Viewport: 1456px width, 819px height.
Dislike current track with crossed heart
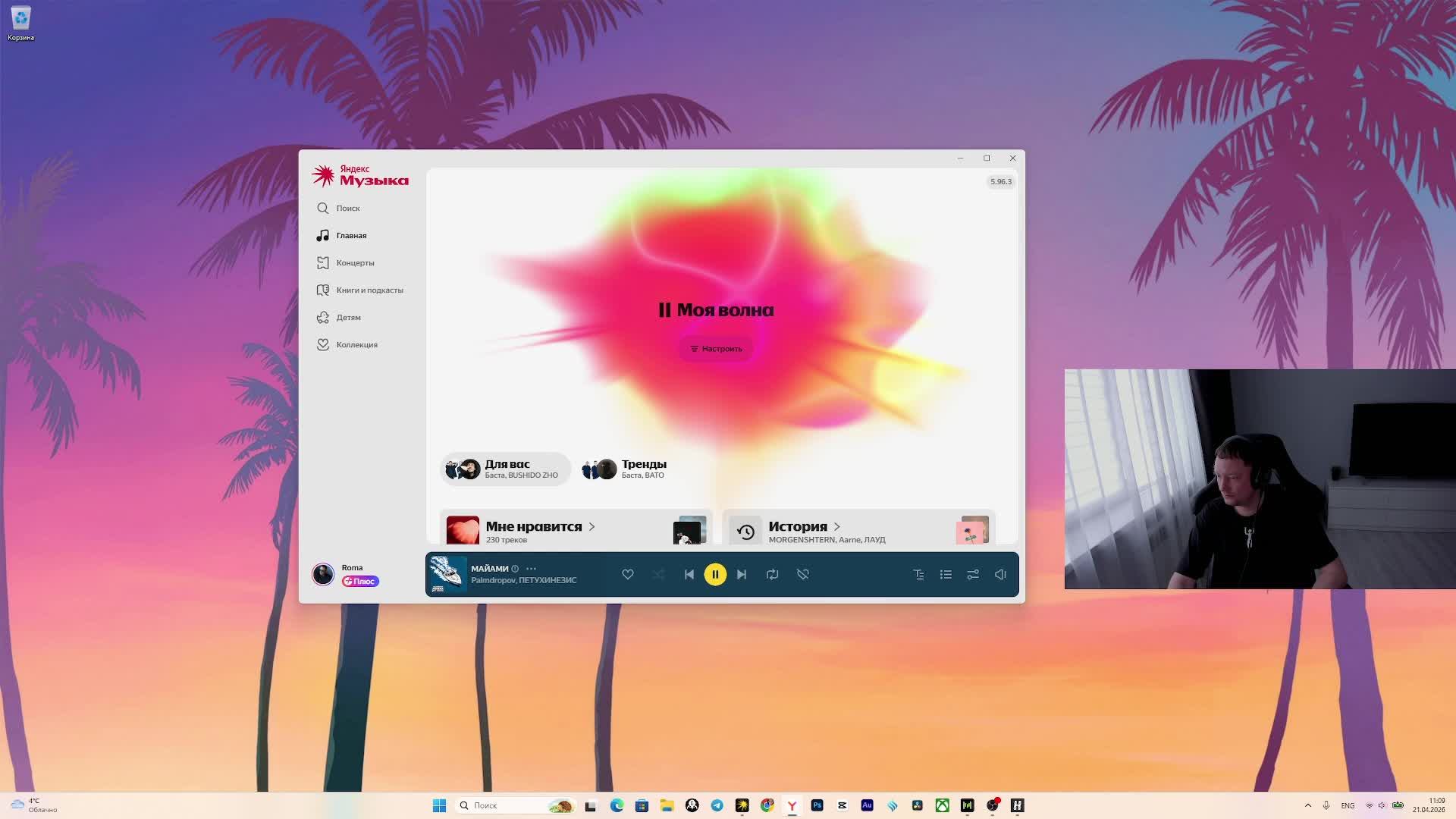pyautogui.click(x=802, y=574)
